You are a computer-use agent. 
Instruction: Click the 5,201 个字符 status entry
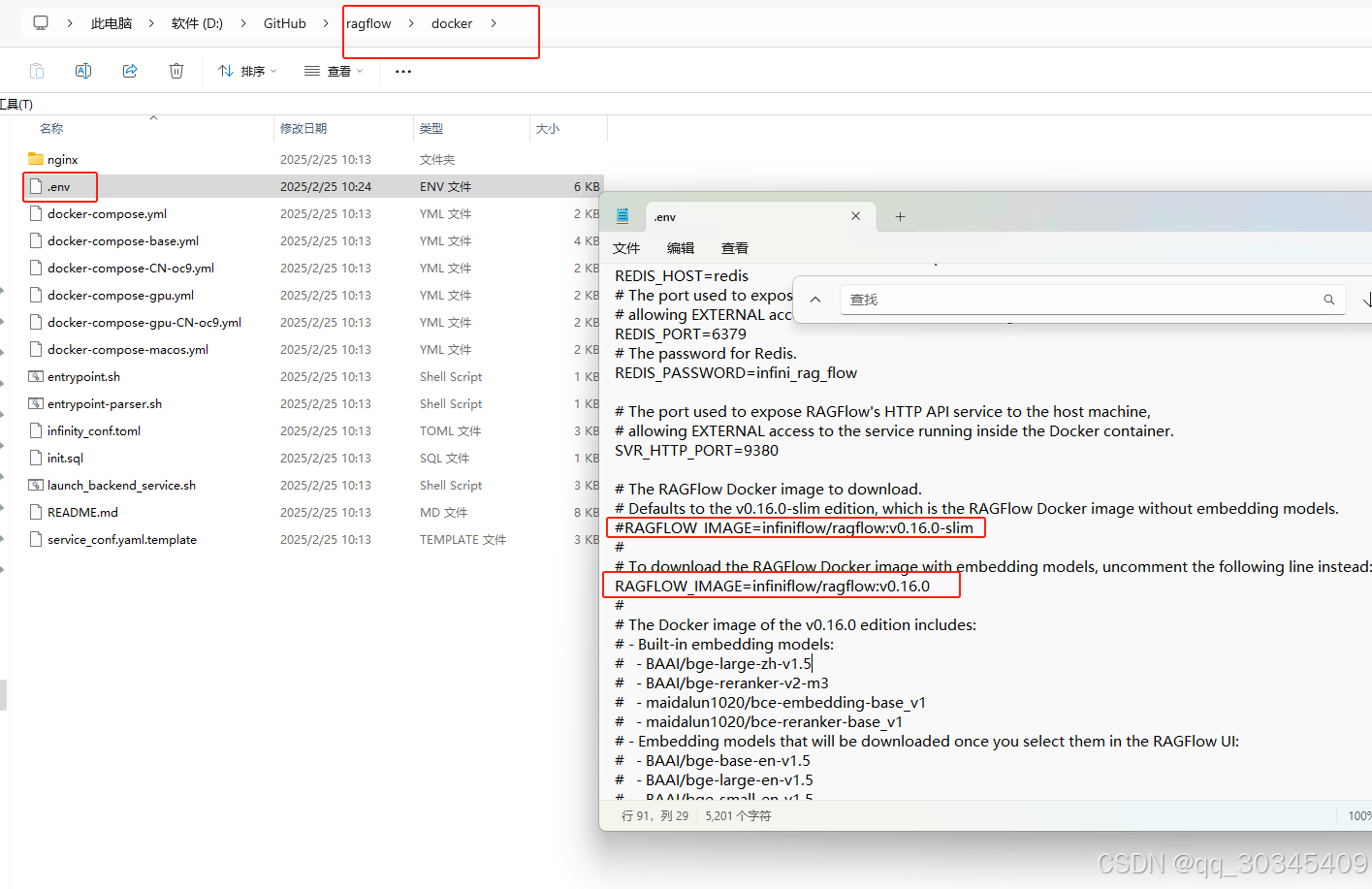[x=738, y=815]
